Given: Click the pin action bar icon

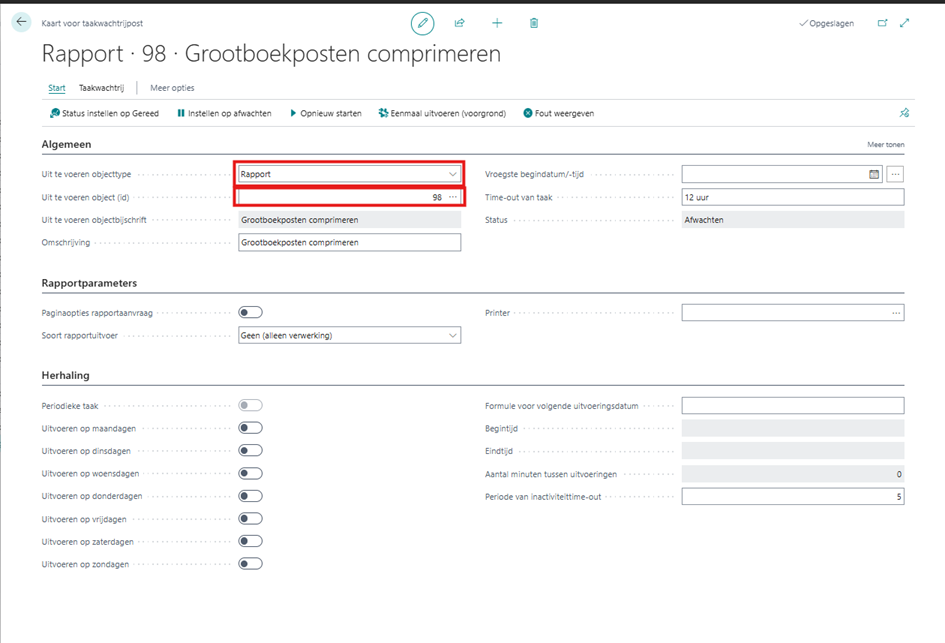Looking at the screenshot, I should click(904, 114).
